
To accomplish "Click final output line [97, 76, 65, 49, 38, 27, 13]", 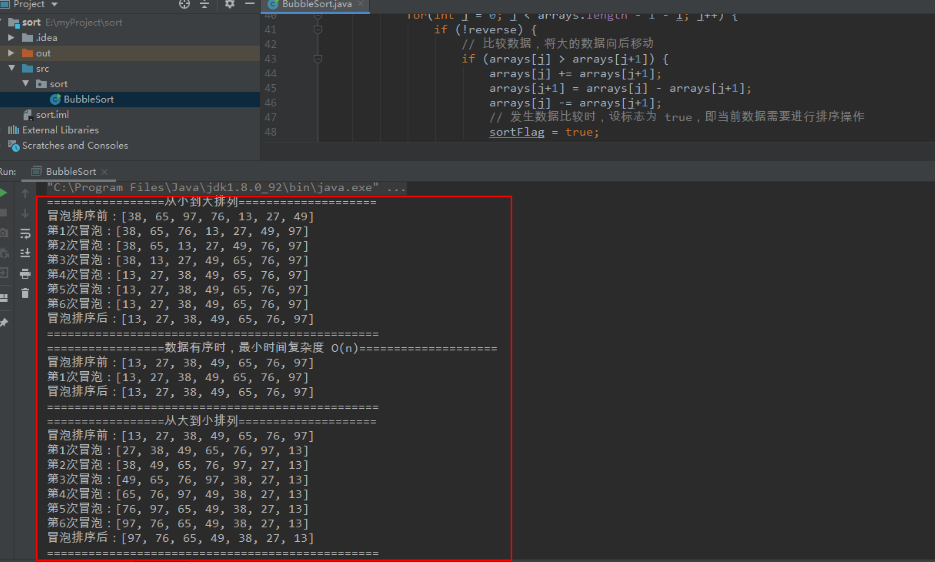I will click(x=180, y=538).
